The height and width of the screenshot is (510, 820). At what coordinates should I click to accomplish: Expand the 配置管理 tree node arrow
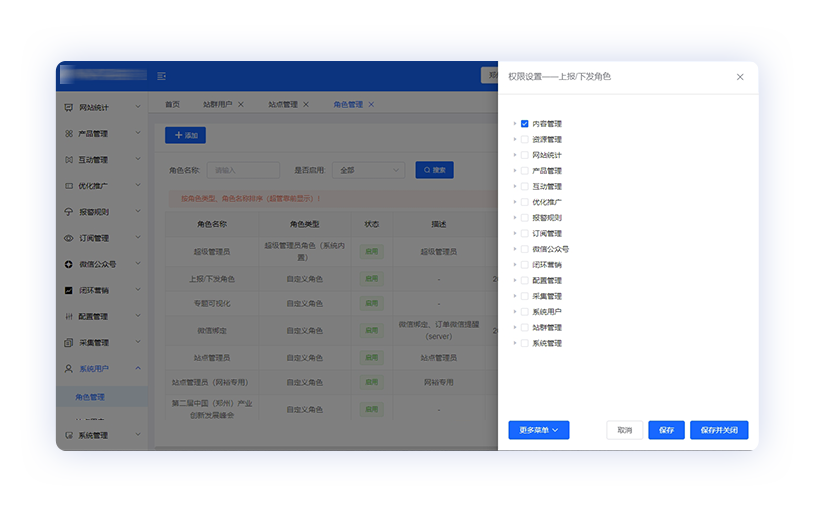coord(515,280)
